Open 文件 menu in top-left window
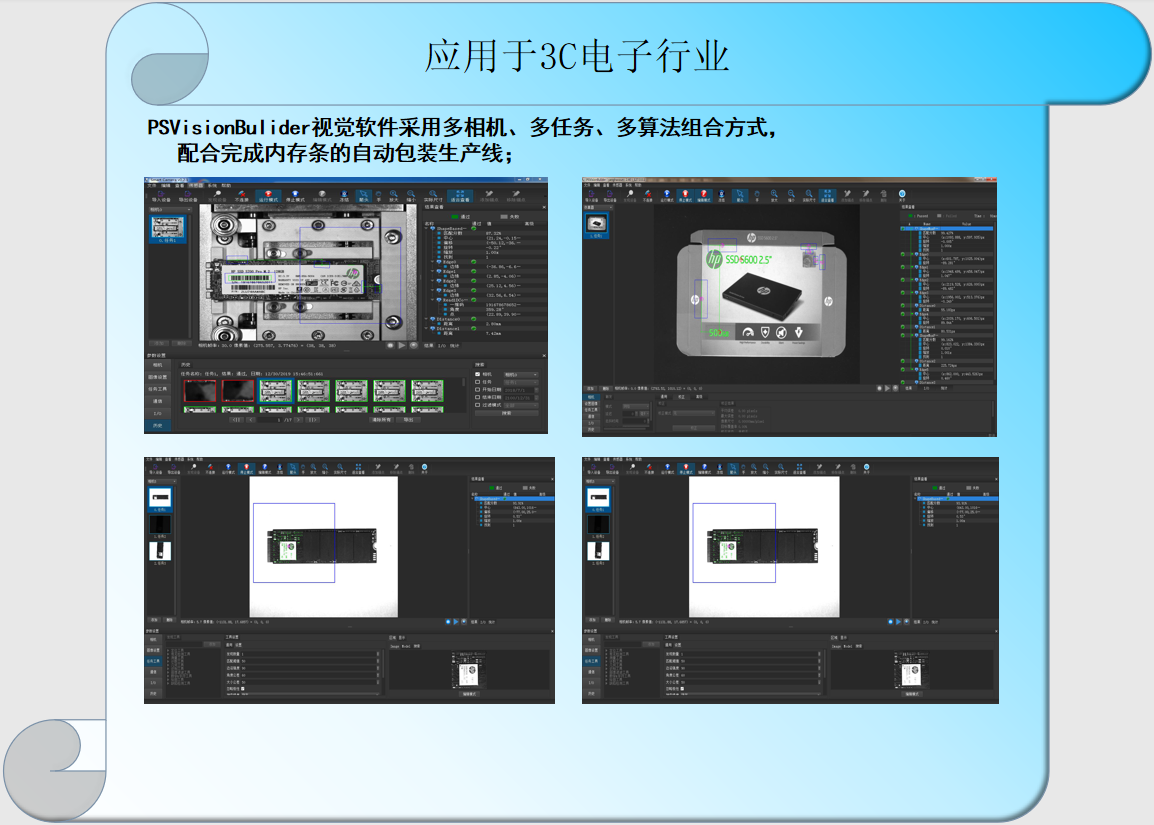 152,185
